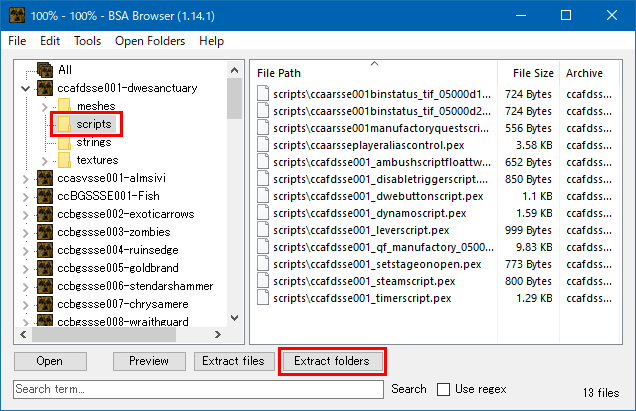Click file icon for ccafdsse001_timerscript.pex
This screenshot has width=636, height=411.
[x=263, y=298]
